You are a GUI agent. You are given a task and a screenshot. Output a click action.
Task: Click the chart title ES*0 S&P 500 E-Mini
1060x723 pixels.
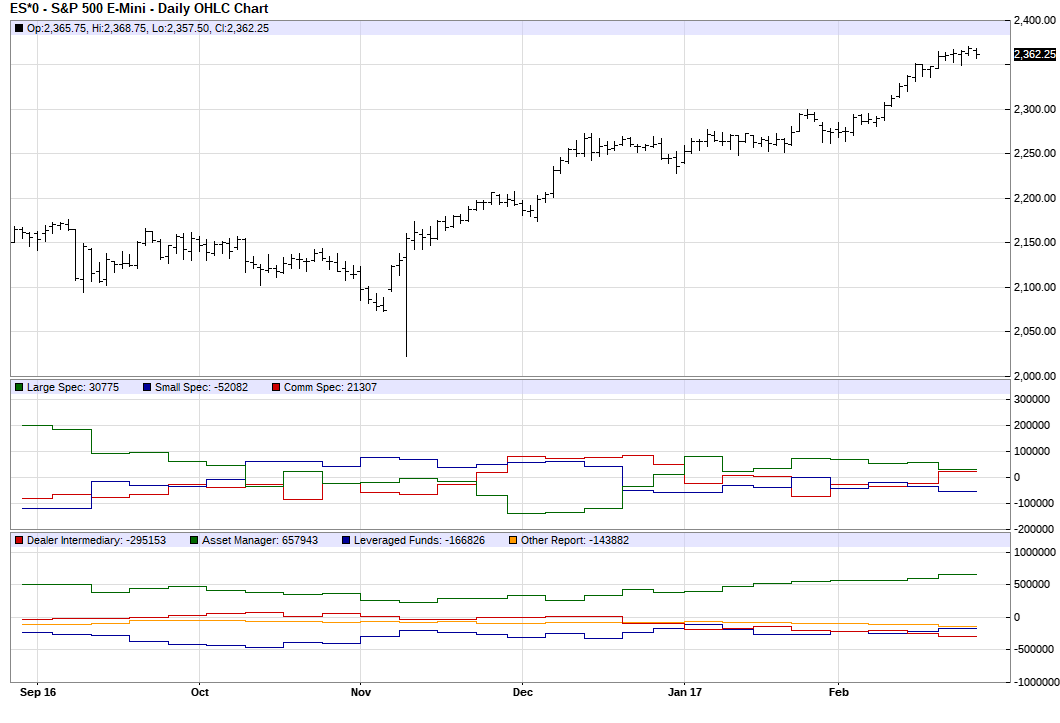coord(139,8)
